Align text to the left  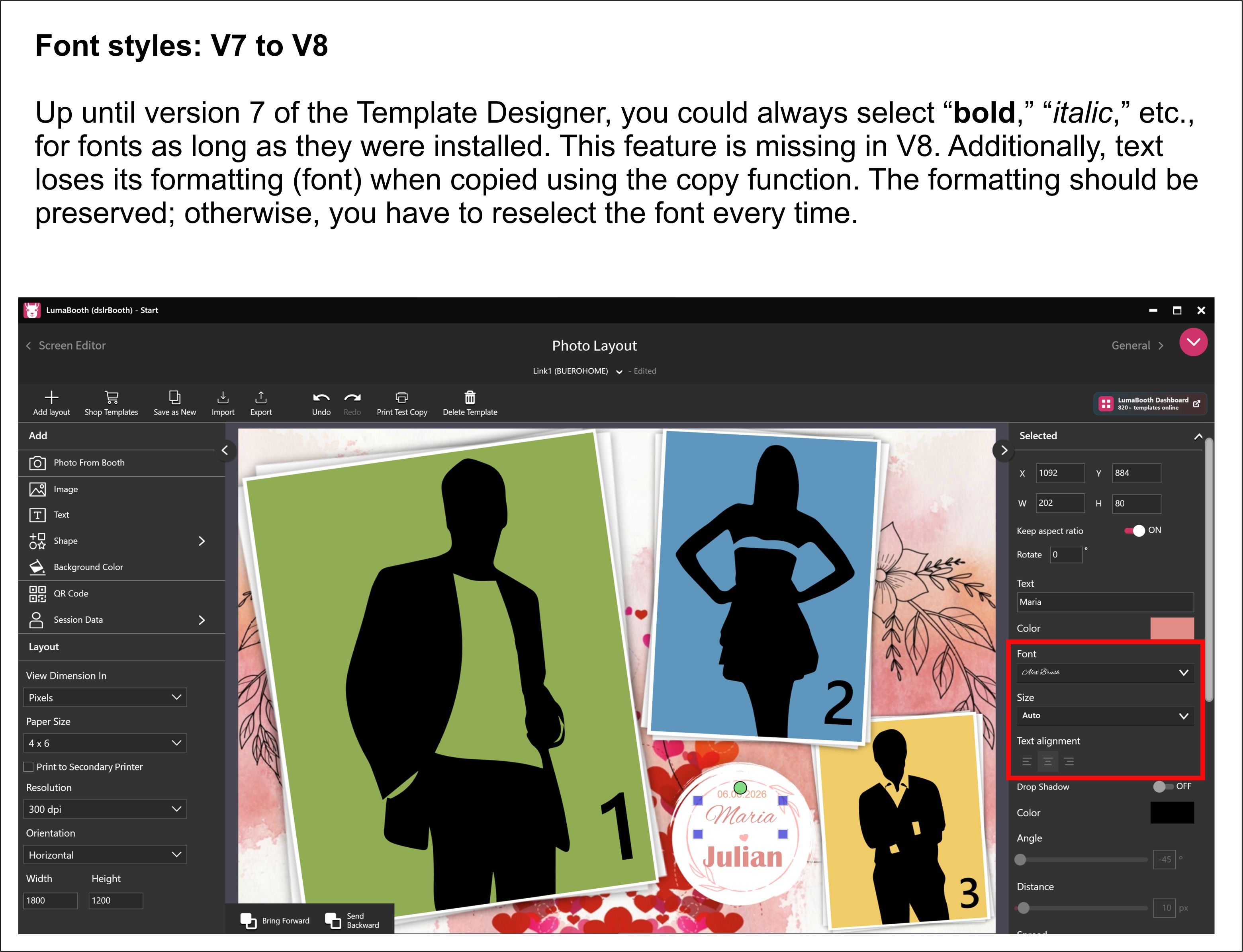point(1026,762)
